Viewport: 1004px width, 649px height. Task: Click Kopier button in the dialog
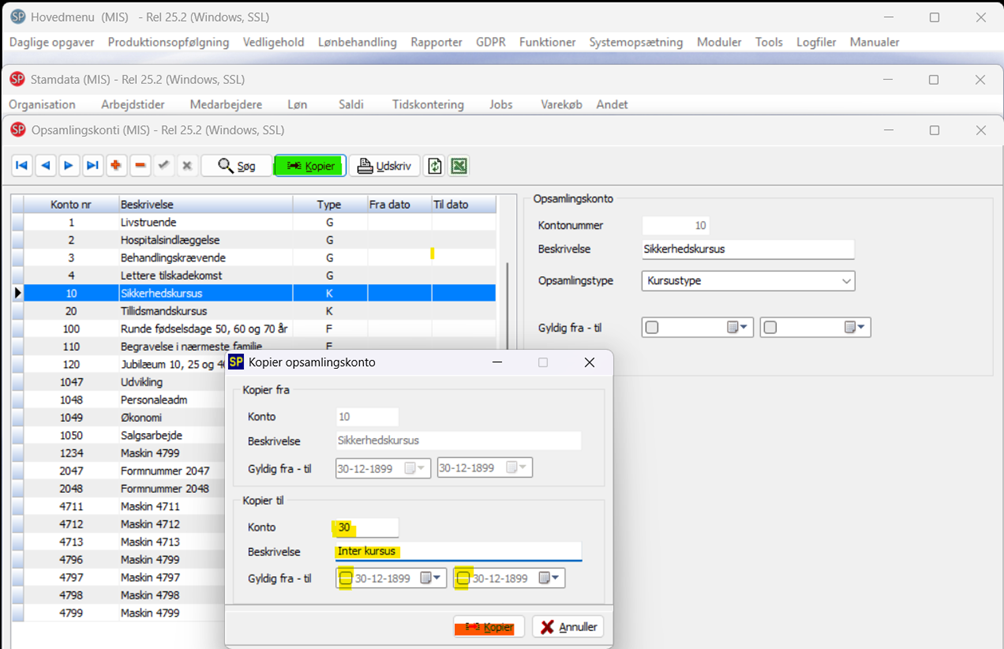point(489,627)
